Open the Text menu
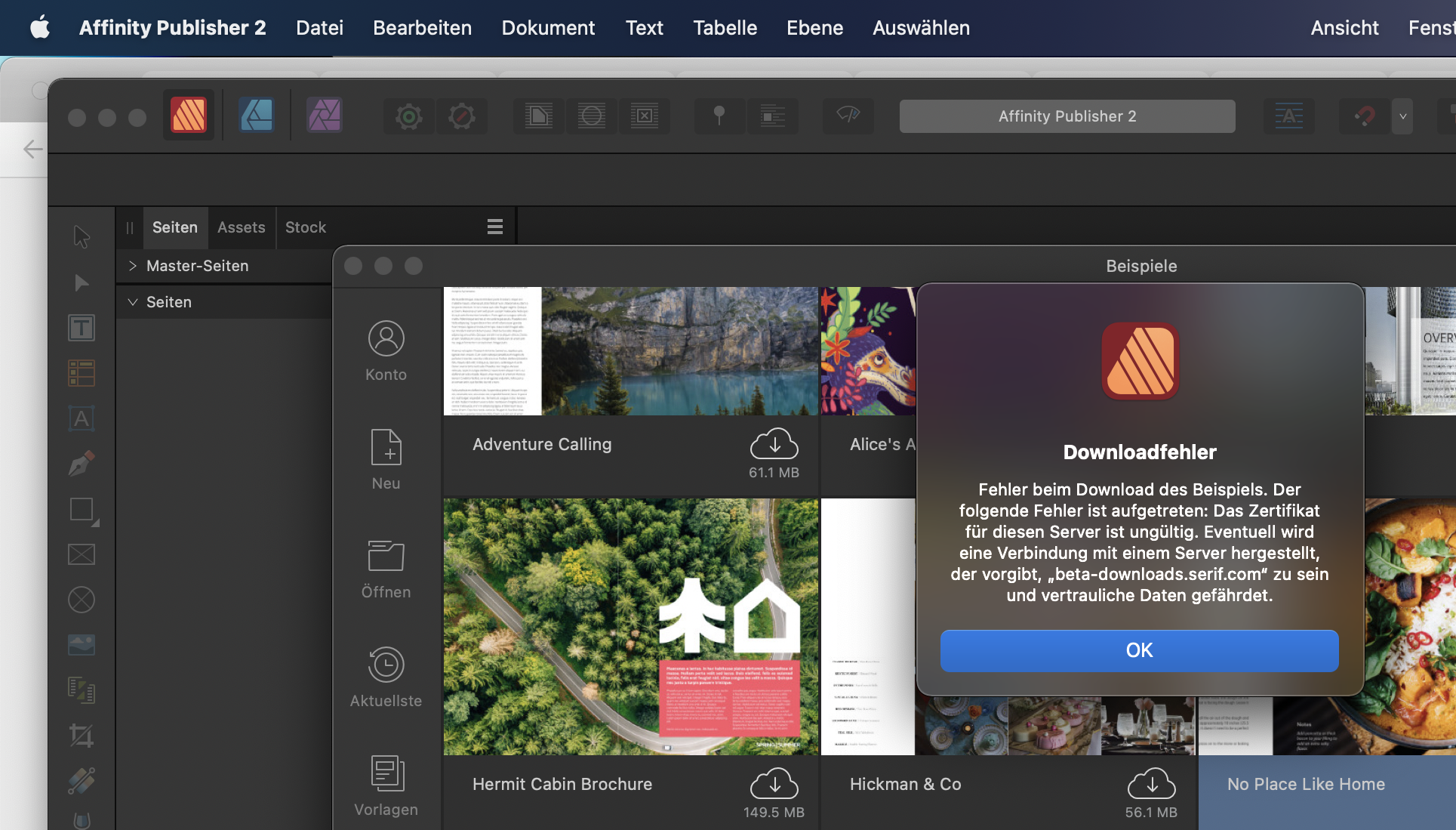 644,28
